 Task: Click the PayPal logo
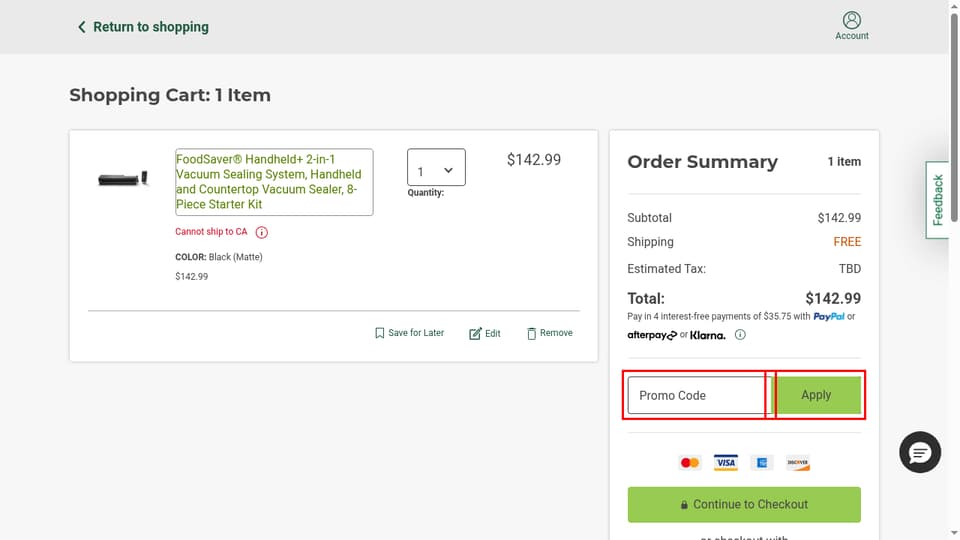pyautogui.click(x=828, y=317)
